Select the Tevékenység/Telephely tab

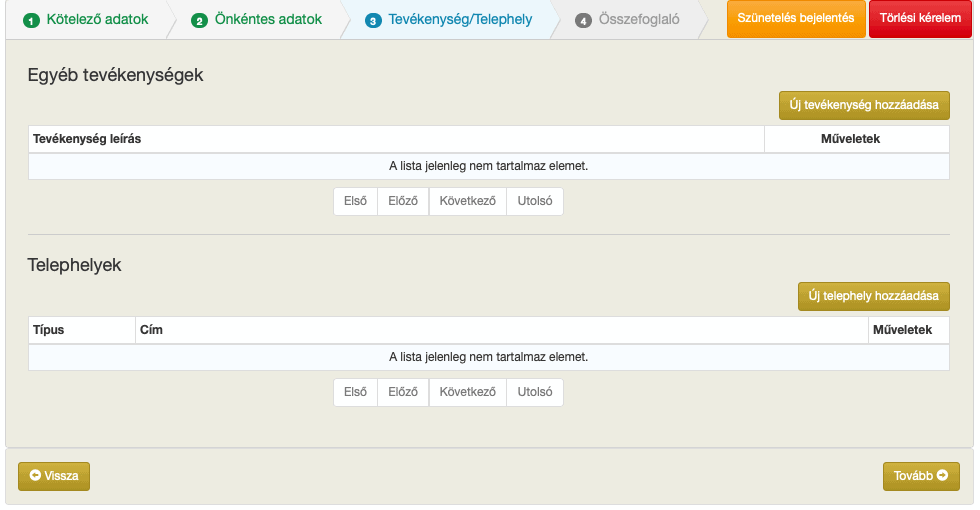[x=449, y=19]
